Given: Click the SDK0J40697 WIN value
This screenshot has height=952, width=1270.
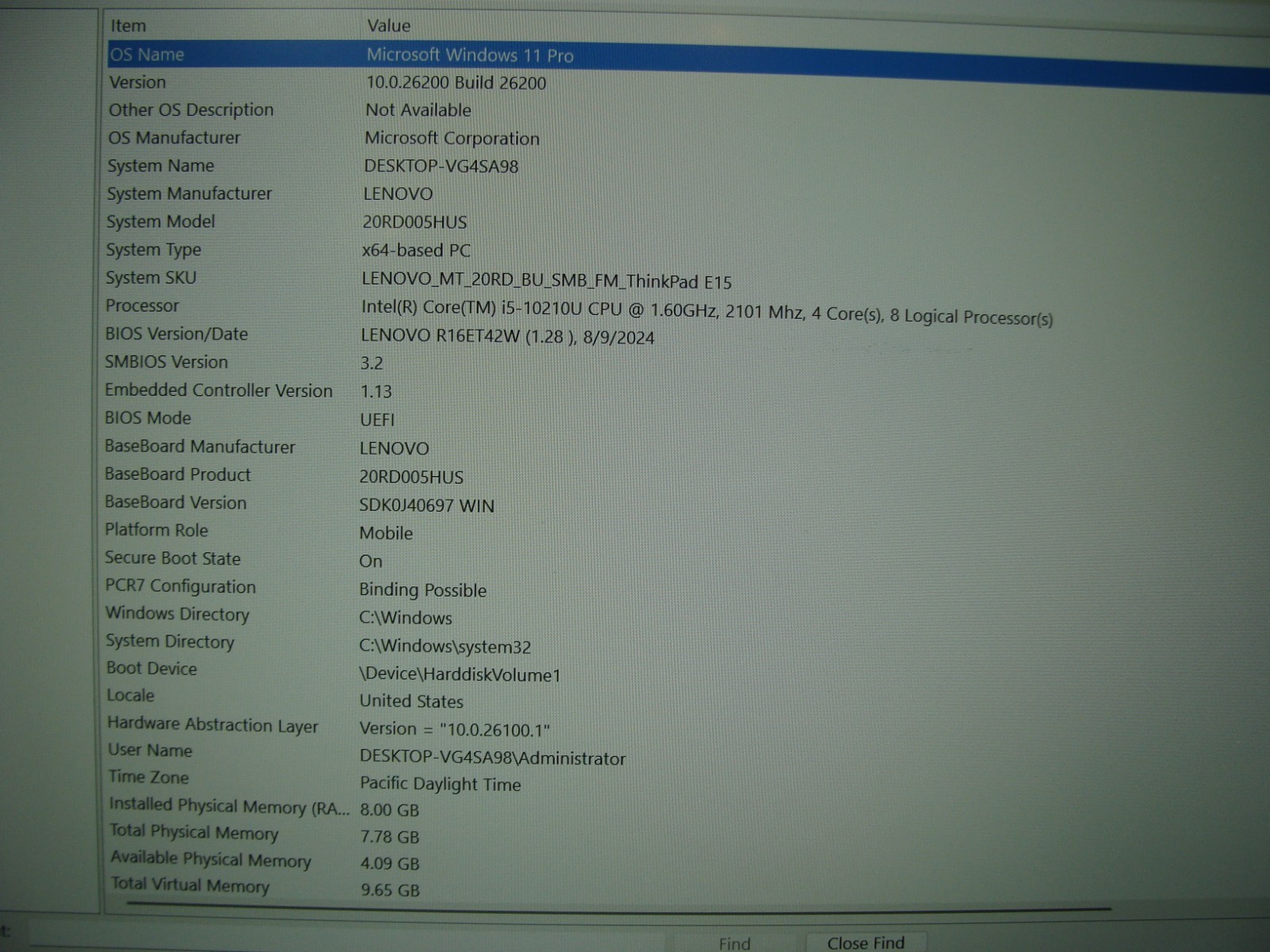Looking at the screenshot, I should tap(427, 505).
